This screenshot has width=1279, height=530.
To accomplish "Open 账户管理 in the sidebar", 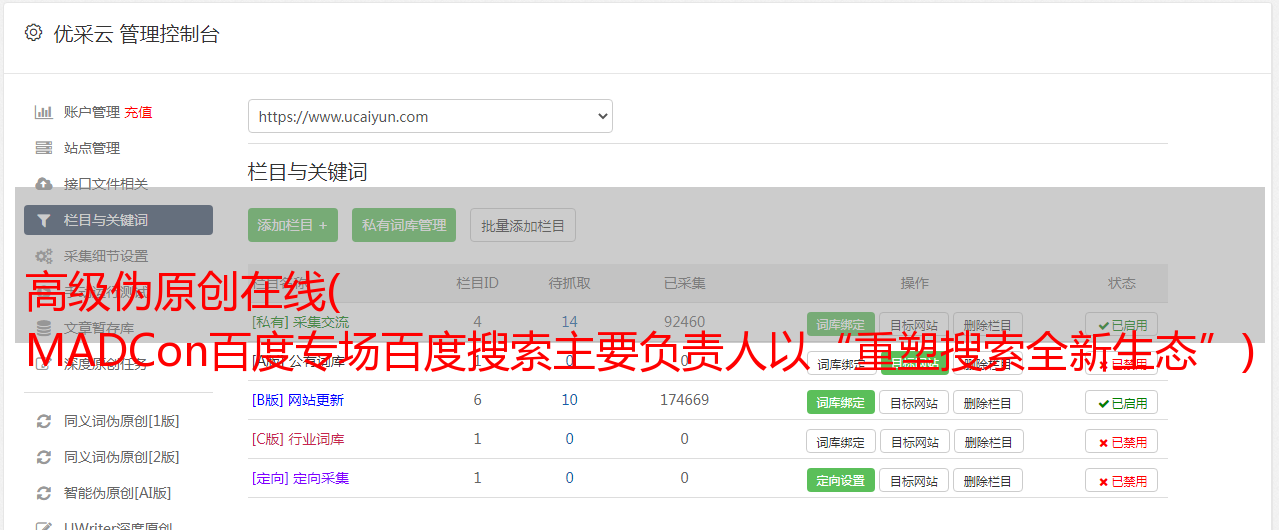I will (x=92, y=112).
